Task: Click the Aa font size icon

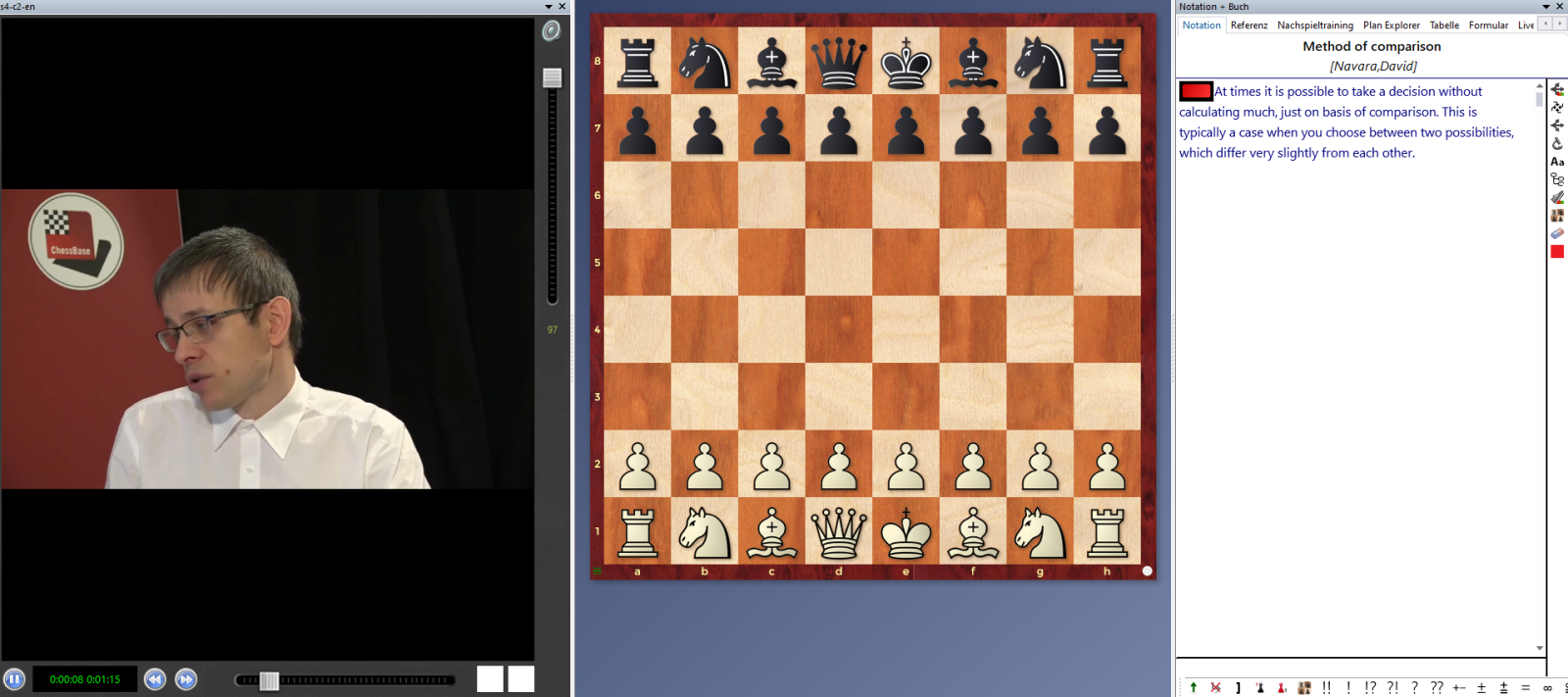Action: point(1557,162)
